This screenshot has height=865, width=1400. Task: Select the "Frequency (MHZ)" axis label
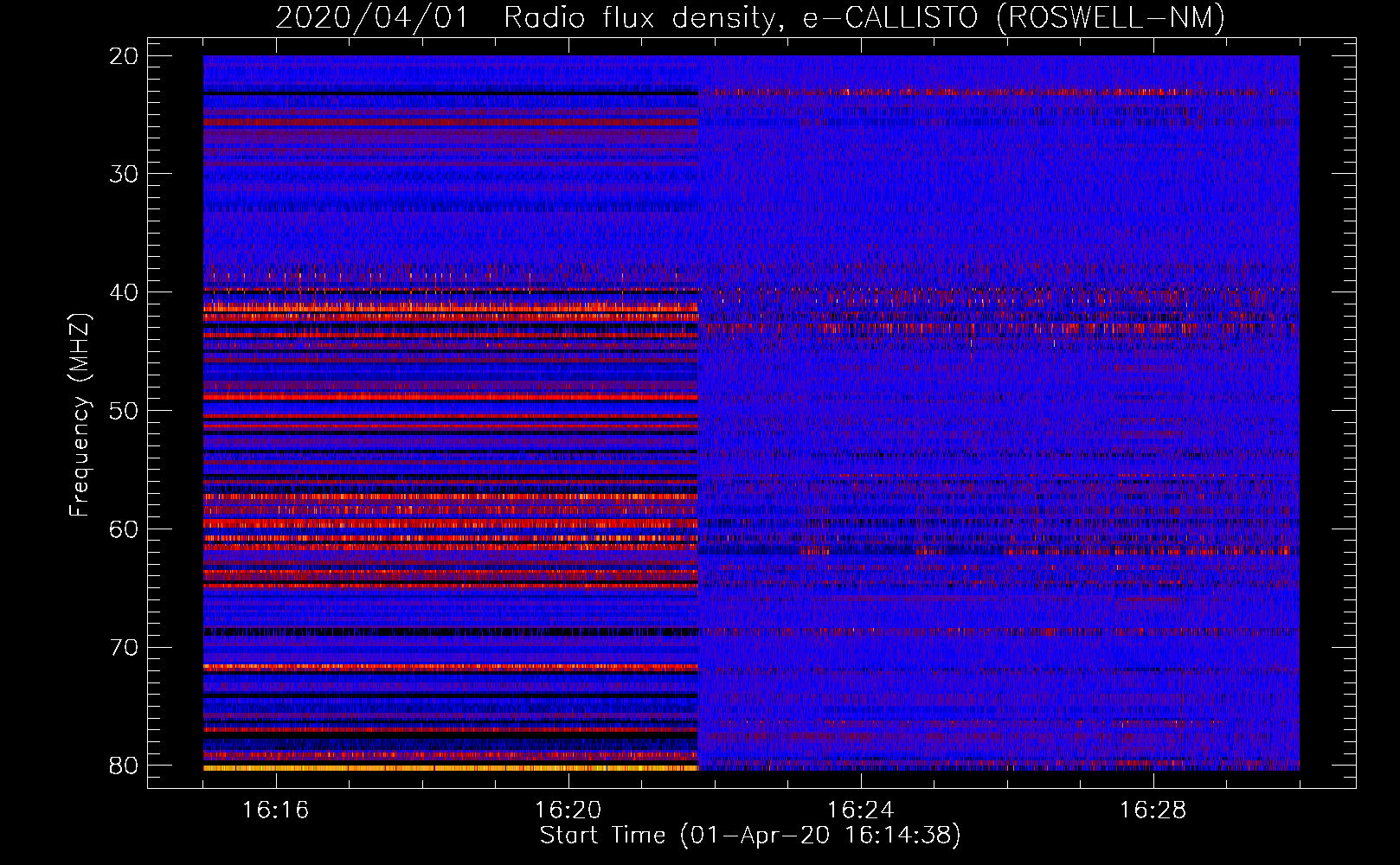click(x=80, y=415)
